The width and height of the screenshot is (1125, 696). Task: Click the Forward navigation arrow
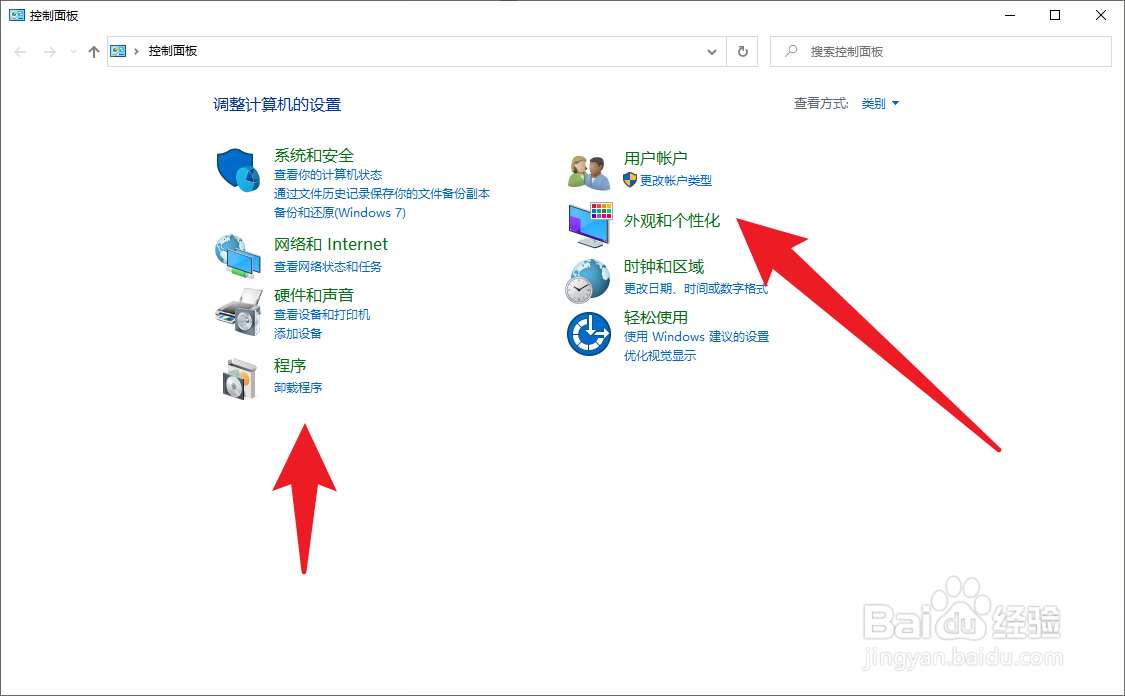pyautogui.click(x=49, y=52)
